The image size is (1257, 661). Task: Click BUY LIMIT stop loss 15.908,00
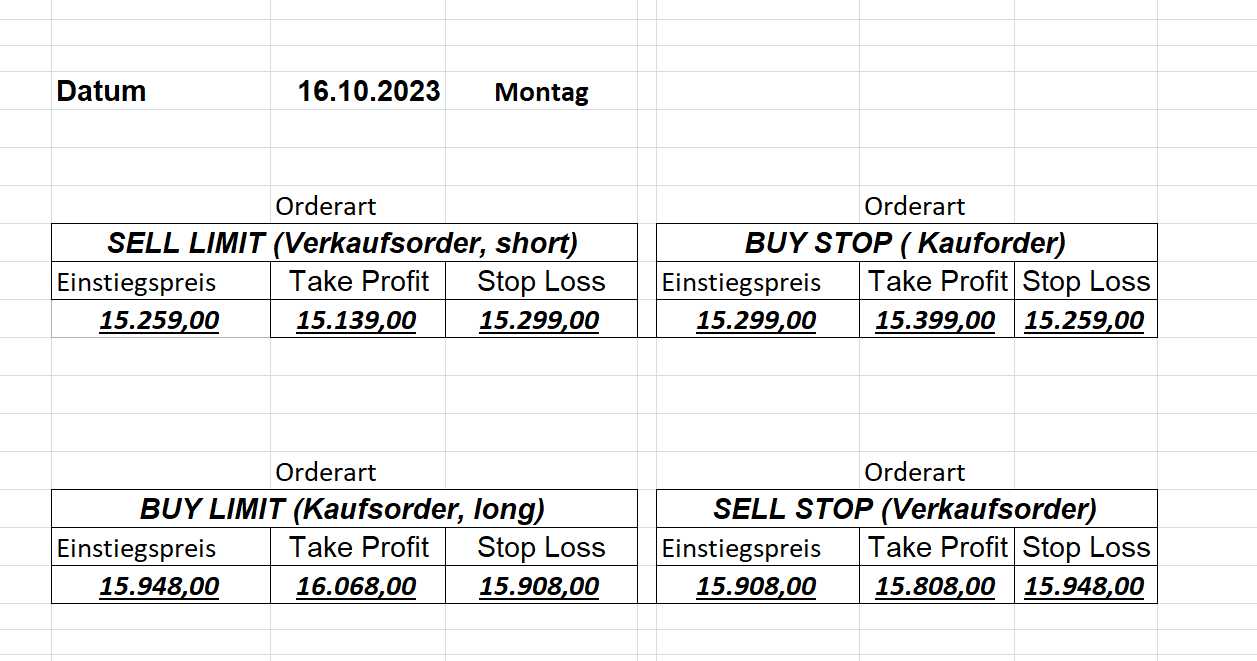point(539,586)
